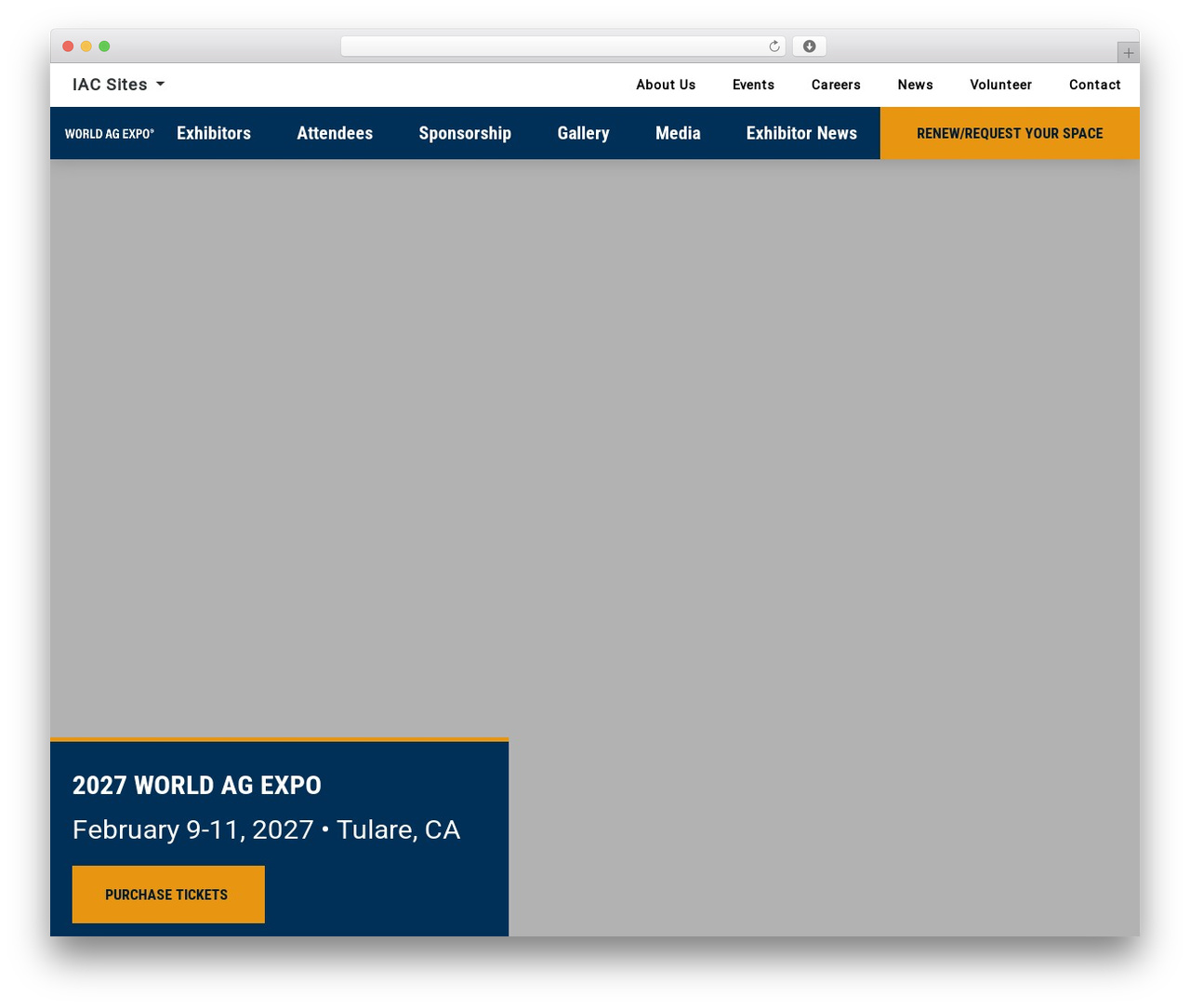Open the Media nav item
The width and height of the screenshot is (1190, 1008).
click(678, 133)
